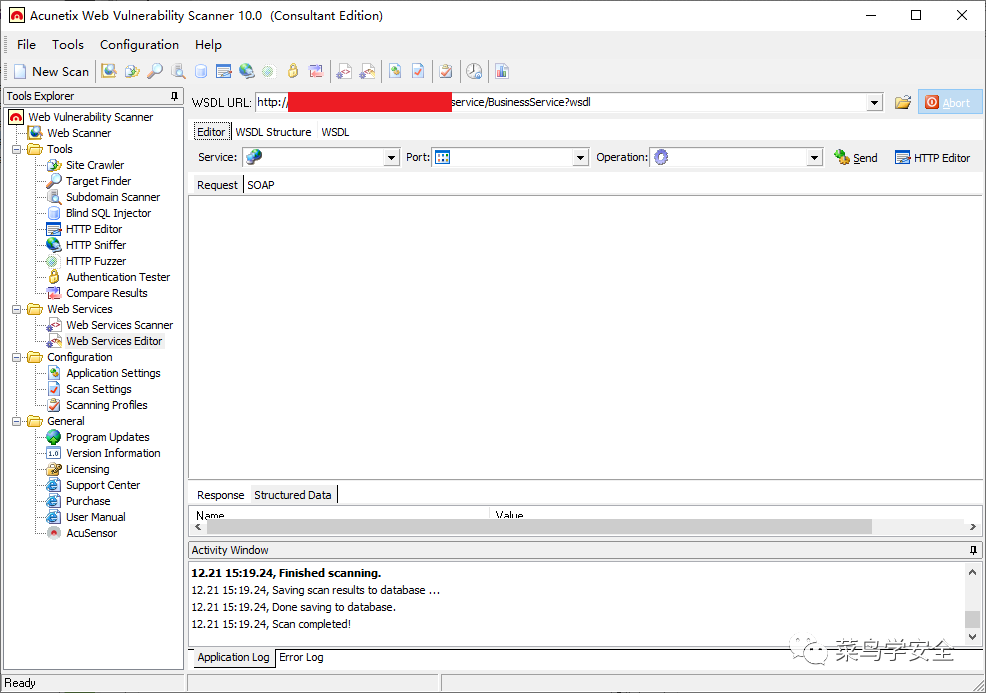Select the Structured Data tab

coord(293,495)
